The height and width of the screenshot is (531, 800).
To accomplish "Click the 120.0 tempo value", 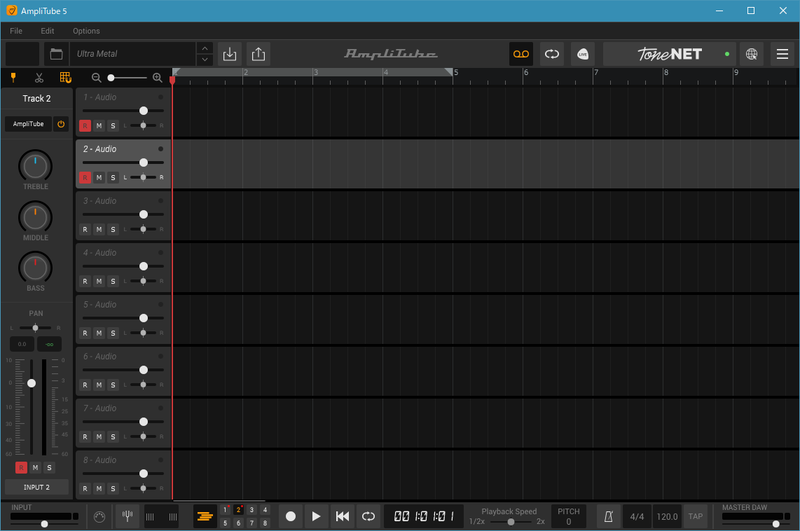I will pyautogui.click(x=667, y=516).
